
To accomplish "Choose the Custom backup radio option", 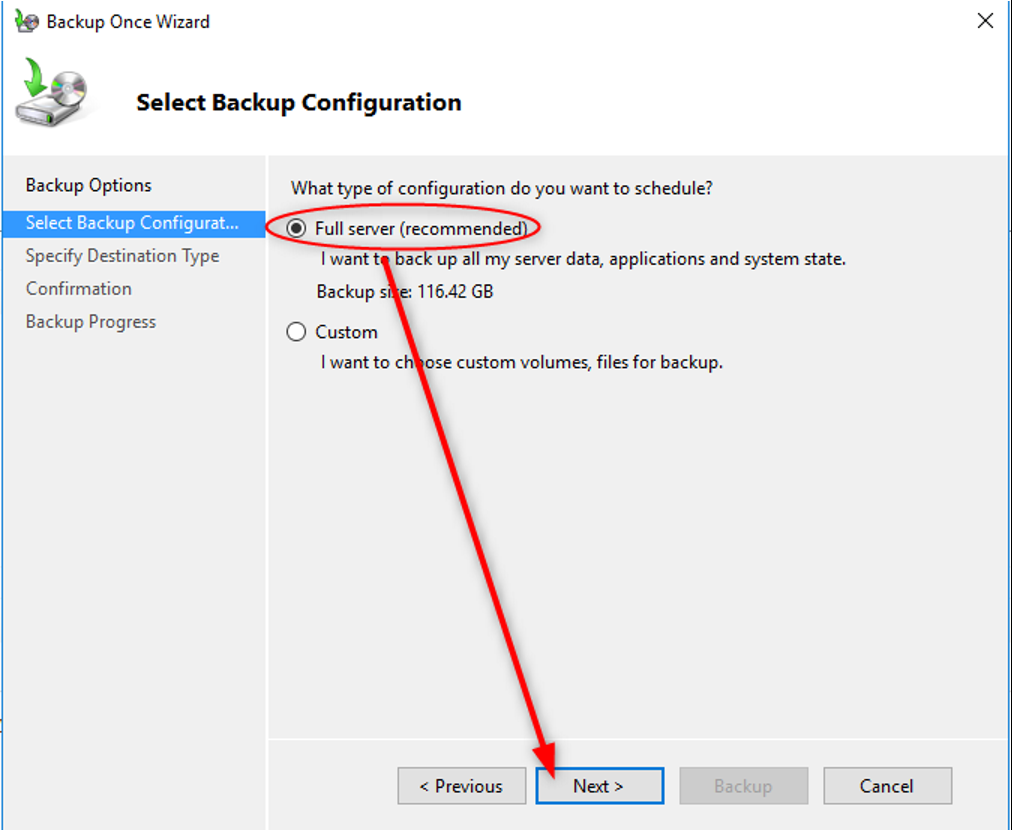I will point(297,332).
